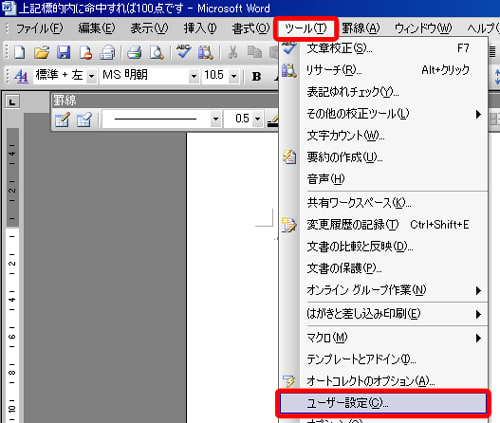This screenshot has height=423, width=500.
Task: Click the Cut scissors icon
Action: pos(233,53)
